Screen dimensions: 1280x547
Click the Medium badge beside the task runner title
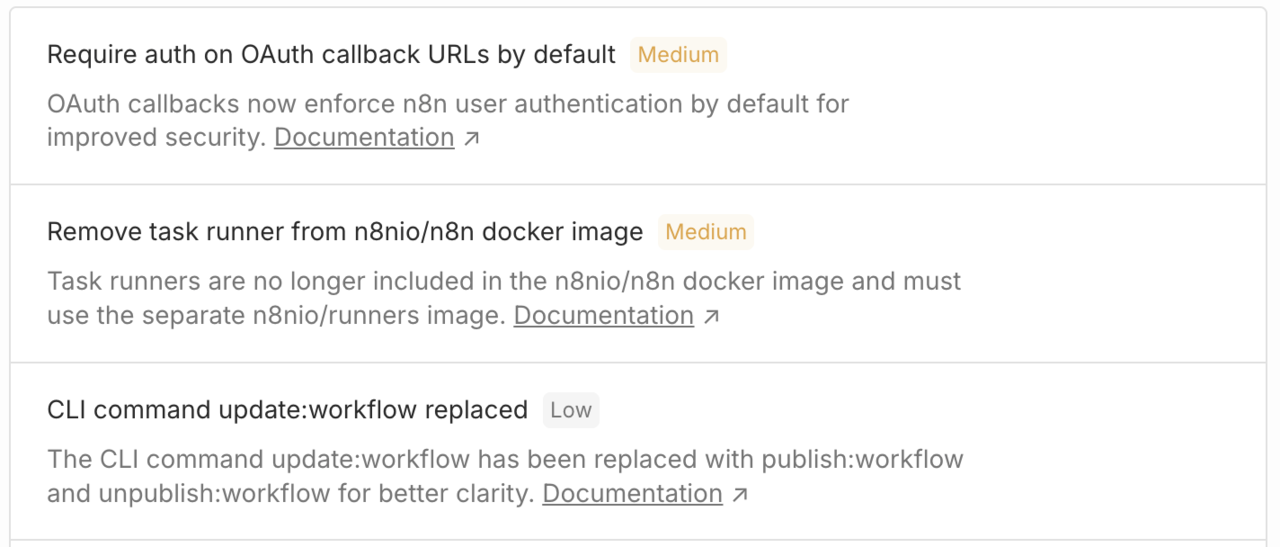[x=706, y=232]
